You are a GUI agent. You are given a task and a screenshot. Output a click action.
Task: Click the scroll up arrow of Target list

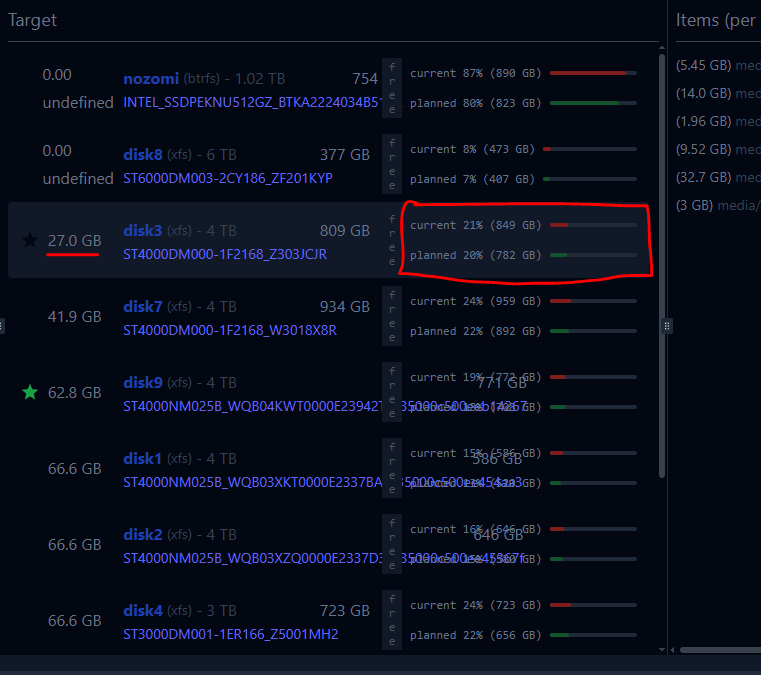662,48
